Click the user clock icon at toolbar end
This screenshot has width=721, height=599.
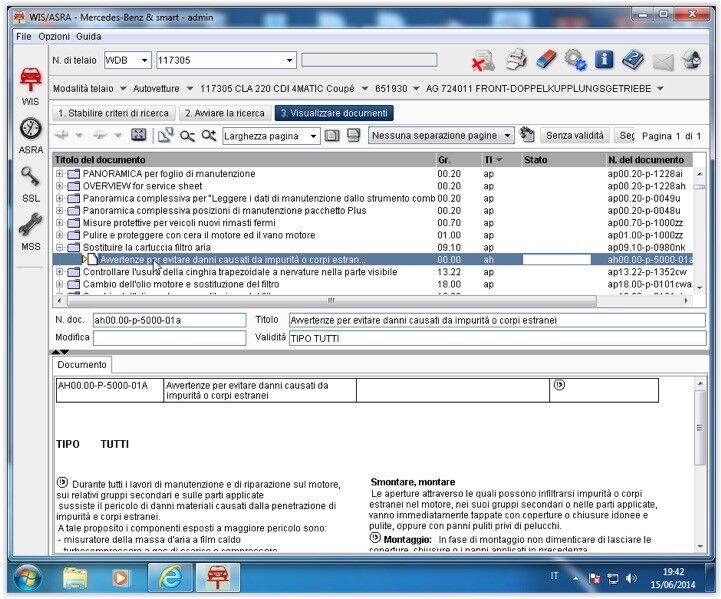point(692,60)
